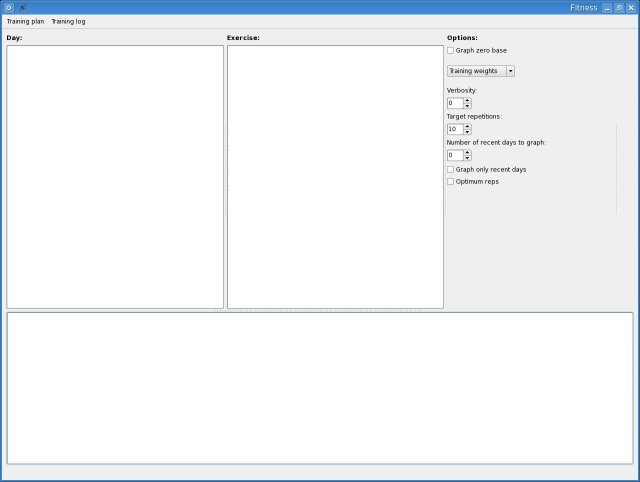The height and width of the screenshot is (482, 640).
Task: Increment the Target repetitions spinner
Action: click(467, 126)
